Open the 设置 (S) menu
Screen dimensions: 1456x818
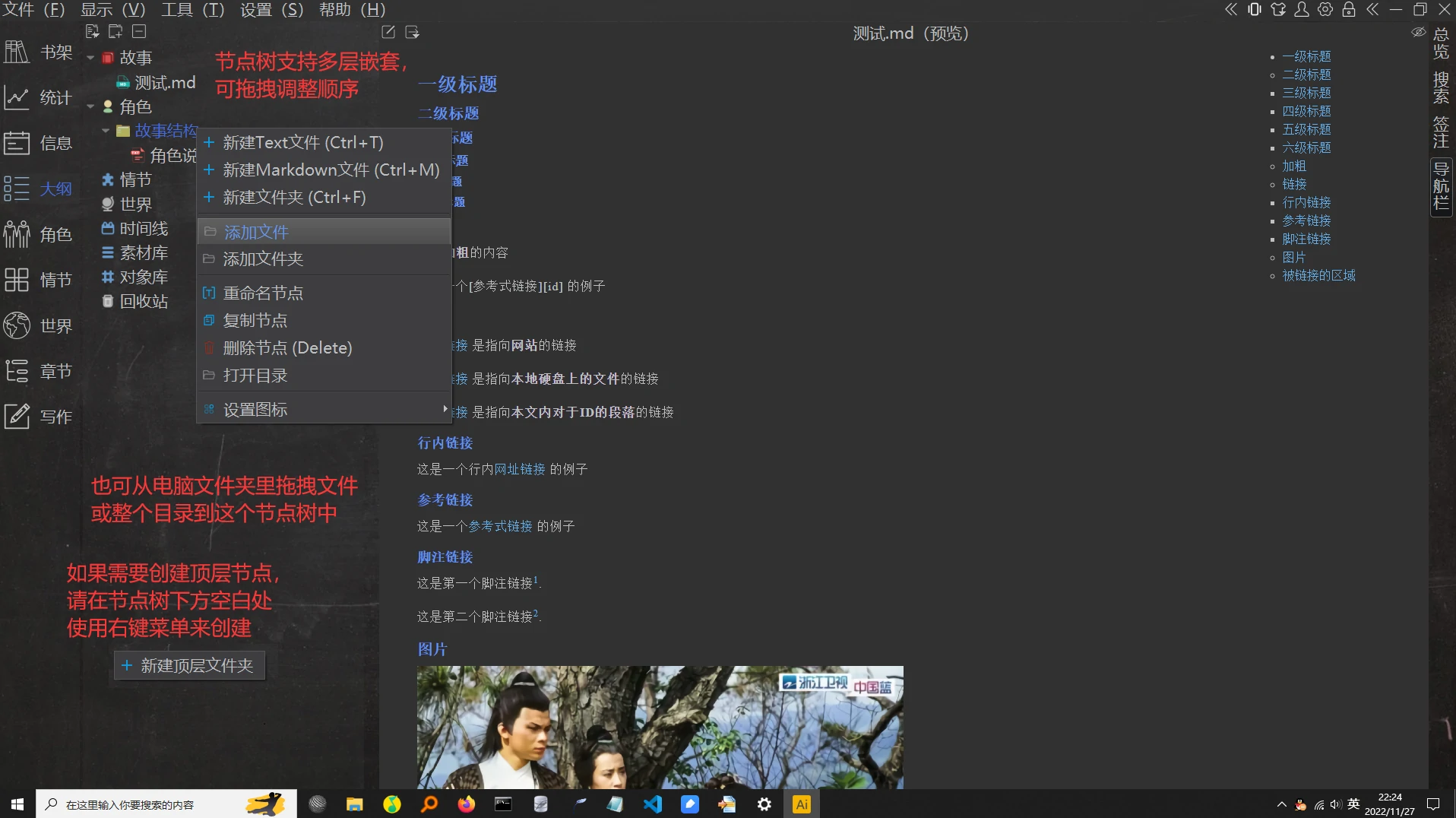pos(271,10)
